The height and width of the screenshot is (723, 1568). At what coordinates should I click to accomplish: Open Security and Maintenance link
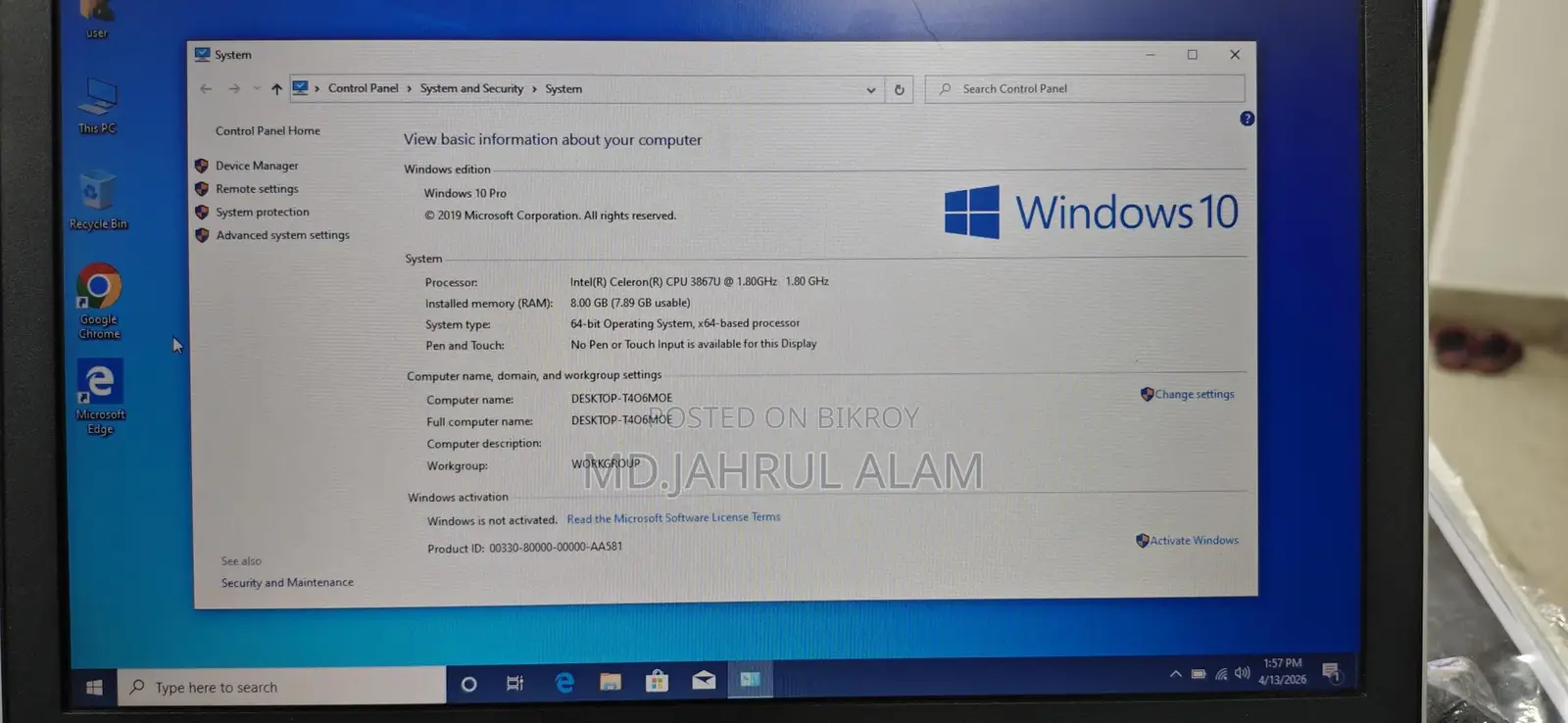[287, 582]
